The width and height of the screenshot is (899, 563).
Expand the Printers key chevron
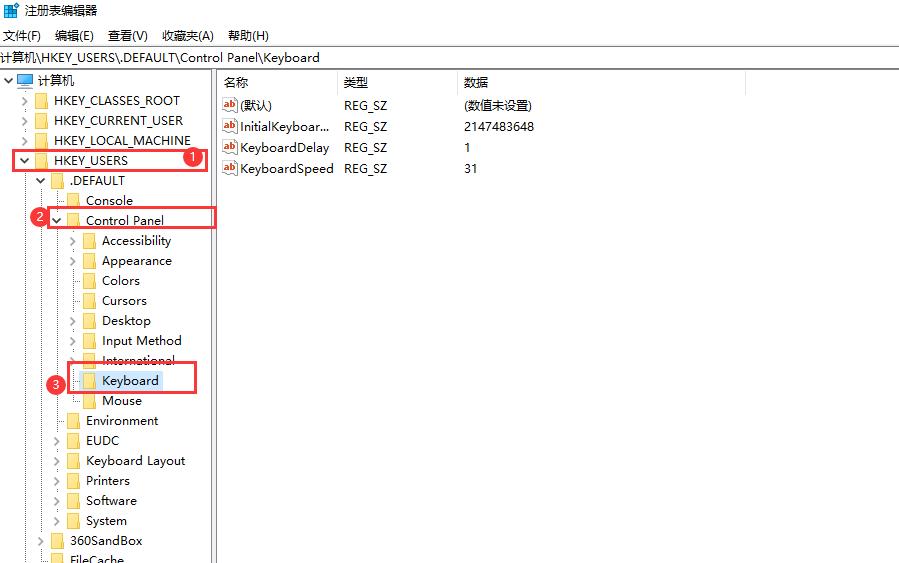[x=56, y=482]
